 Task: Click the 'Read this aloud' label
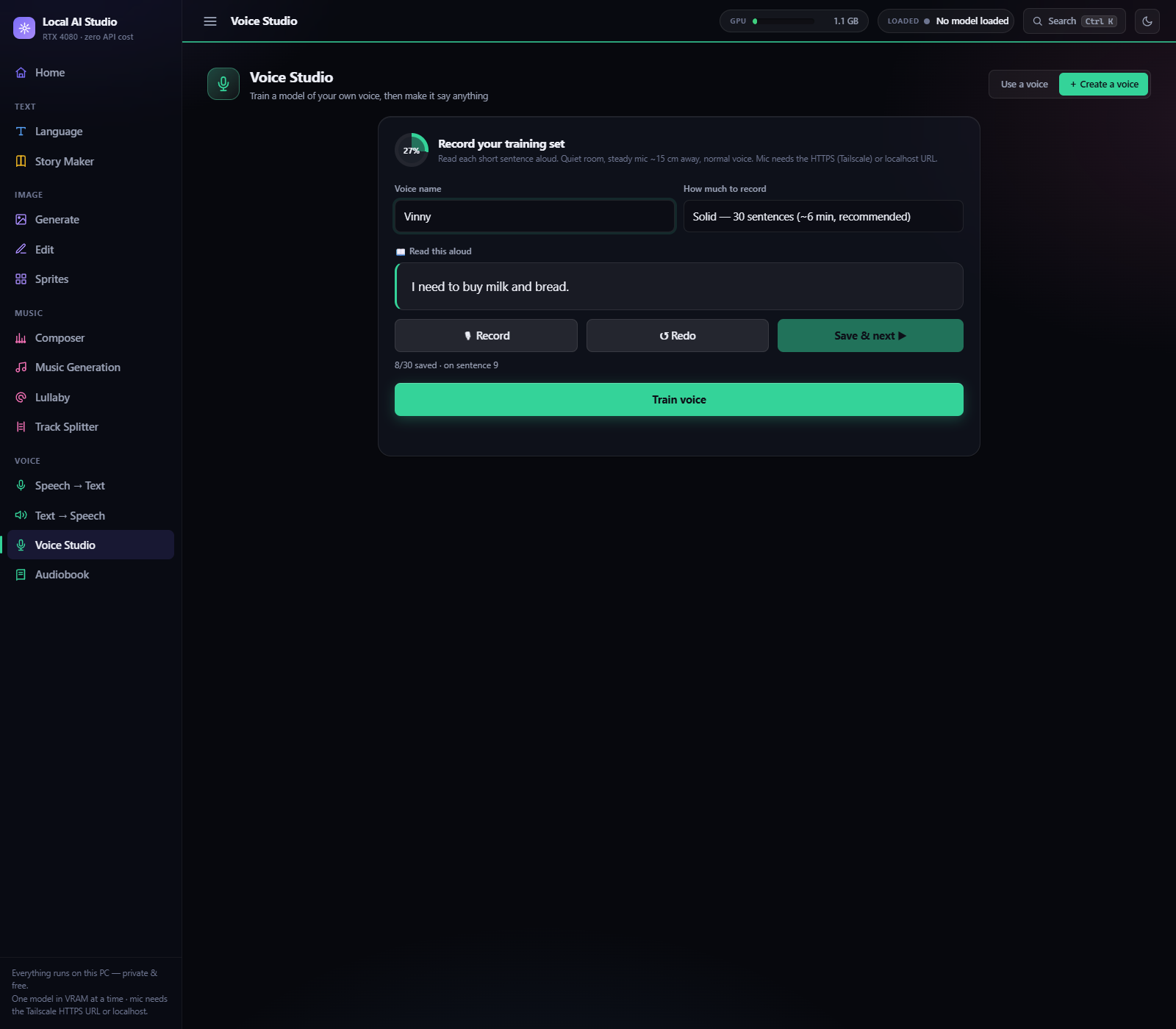[440, 251]
